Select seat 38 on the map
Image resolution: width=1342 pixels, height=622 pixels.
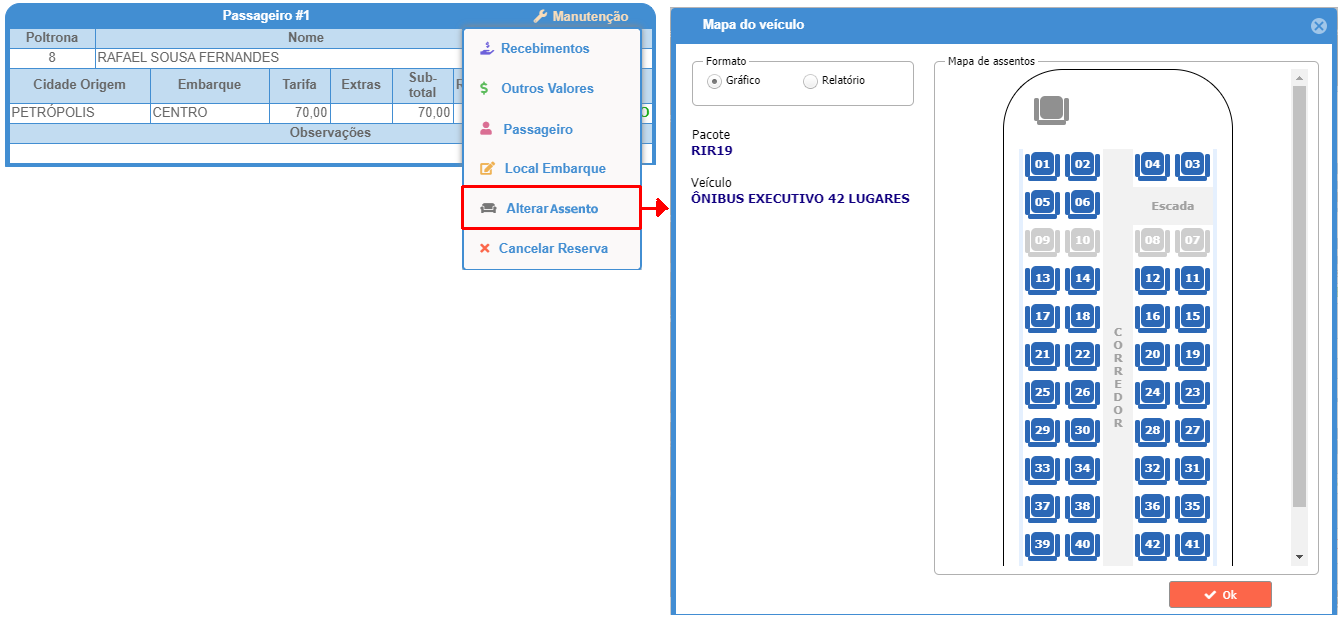(x=1082, y=507)
